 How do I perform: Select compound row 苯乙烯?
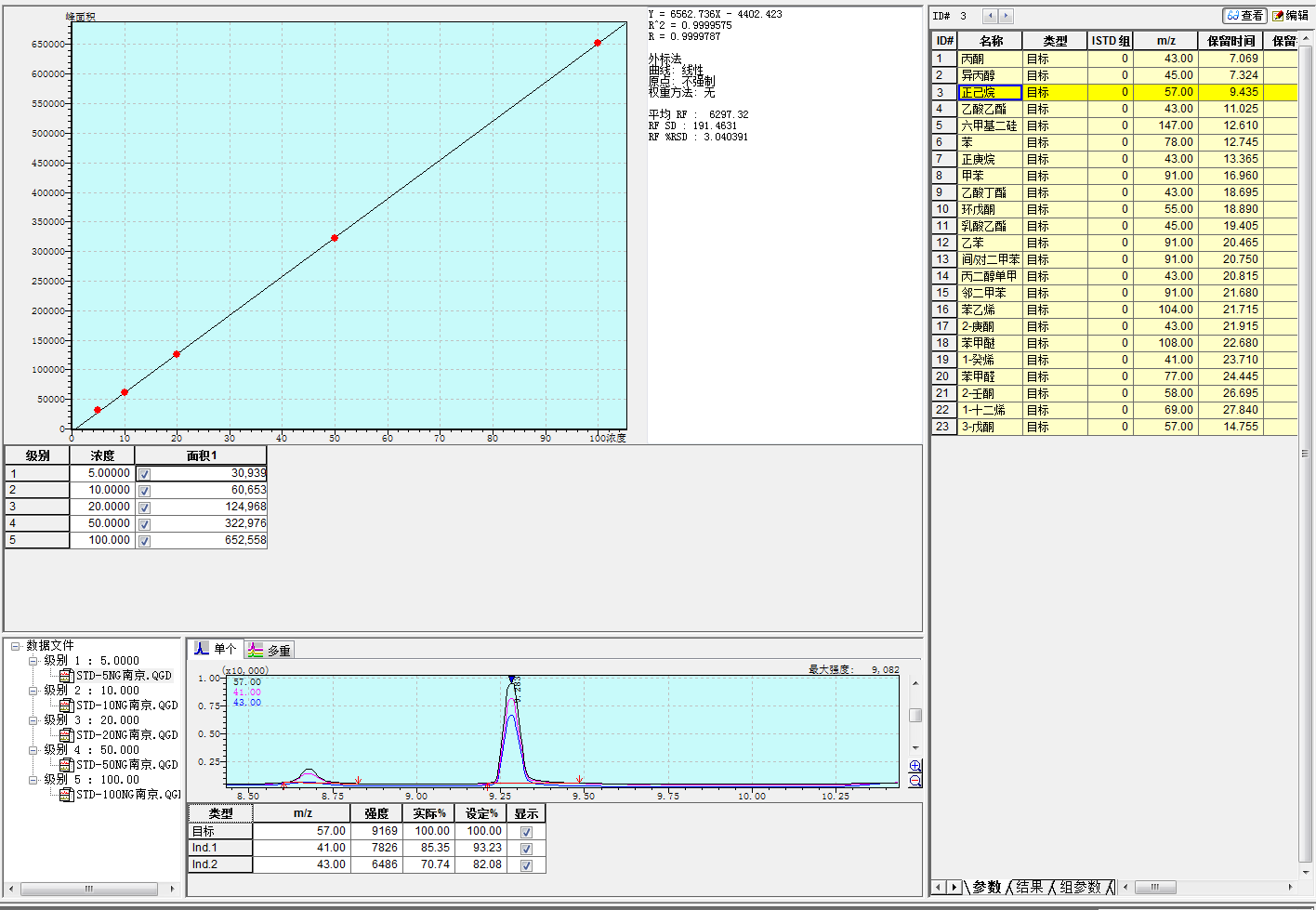click(x=1113, y=310)
